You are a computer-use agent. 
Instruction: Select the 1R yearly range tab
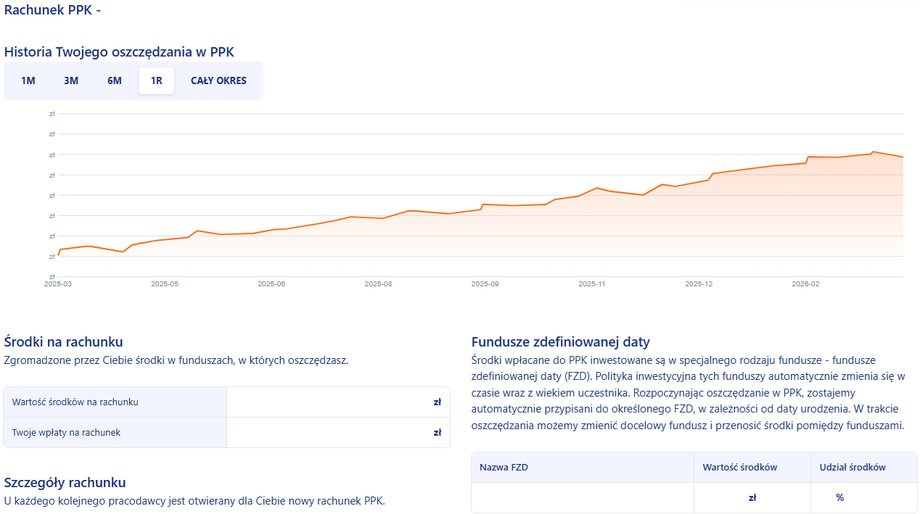pyautogui.click(x=156, y=81)
